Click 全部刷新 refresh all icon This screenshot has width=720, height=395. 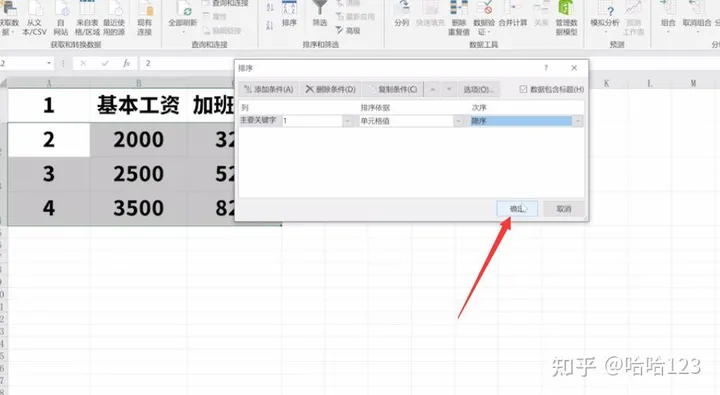point(183,16)
